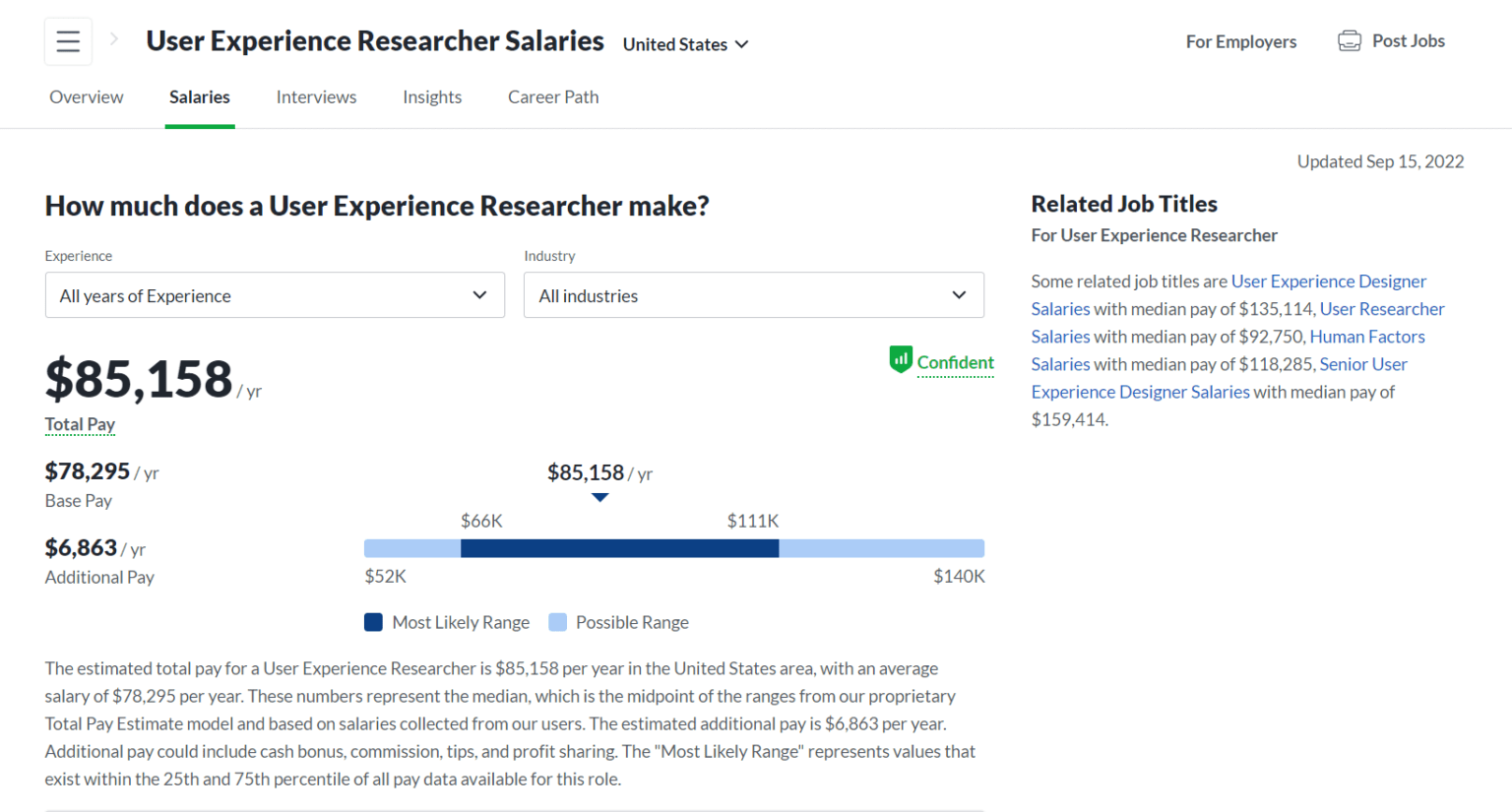Click the Confident label
1512x812 pixels.
click(956, 362)
